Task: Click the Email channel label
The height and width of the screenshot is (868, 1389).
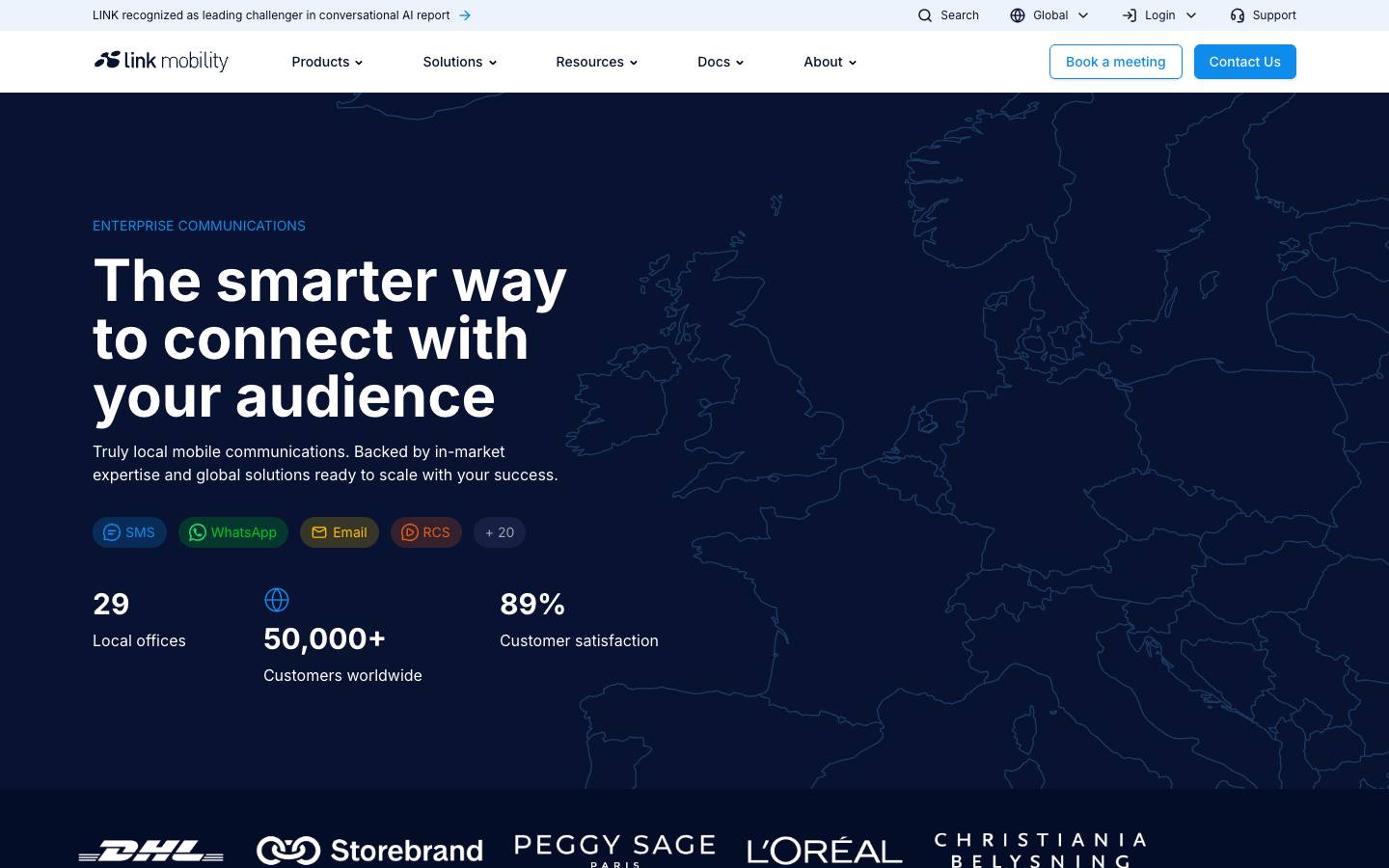Action: [349, 532]
